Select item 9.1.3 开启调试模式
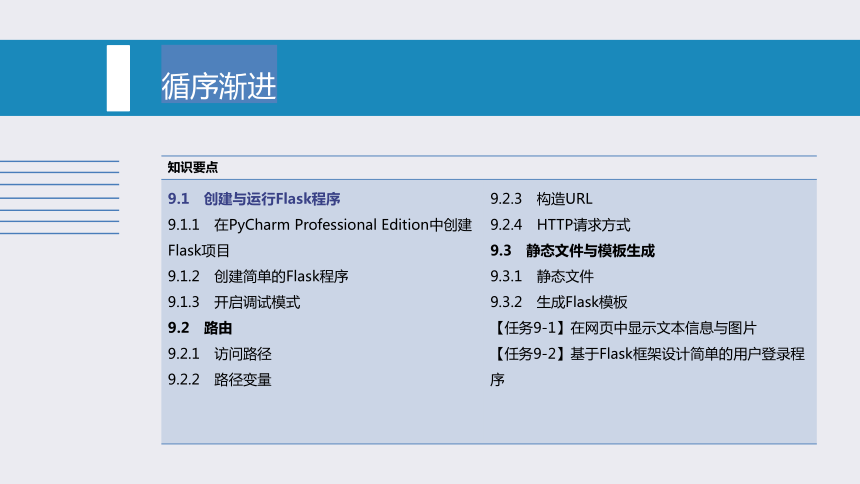 click(x=234, y=302)
